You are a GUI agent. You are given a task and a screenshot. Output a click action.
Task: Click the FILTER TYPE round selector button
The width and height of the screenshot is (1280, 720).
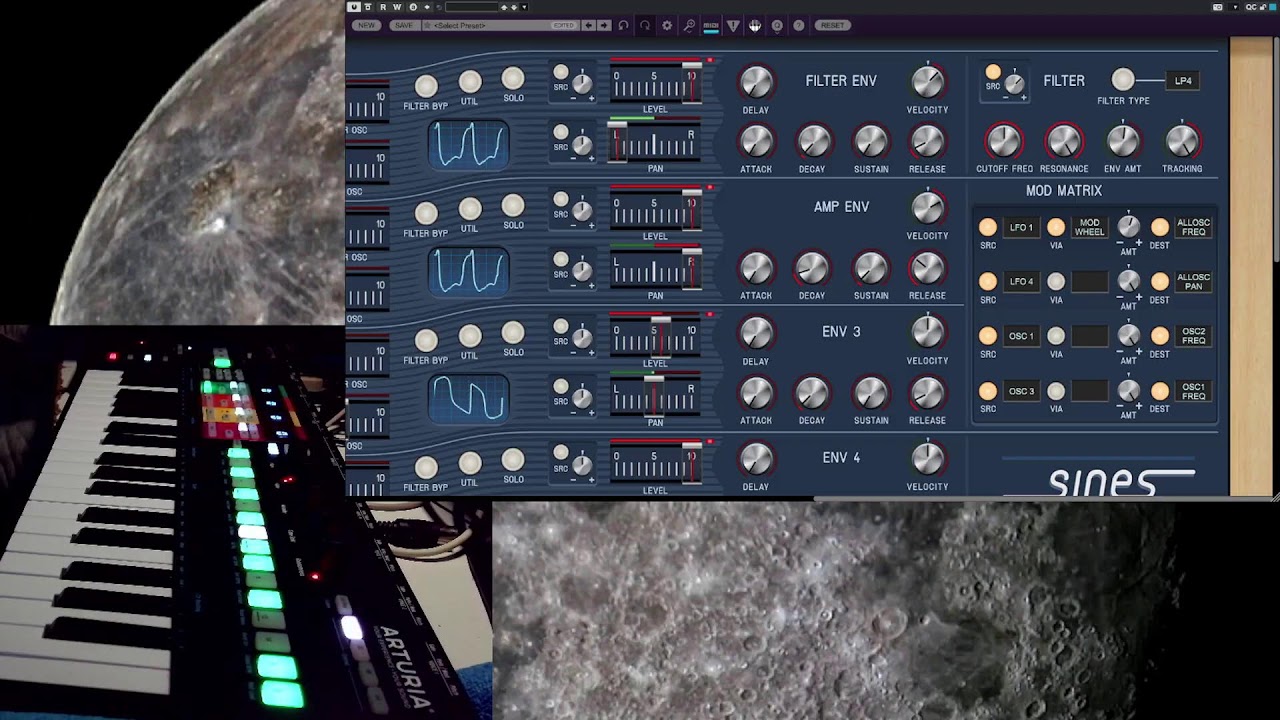pyautogui.click(x=1123, y=80)
